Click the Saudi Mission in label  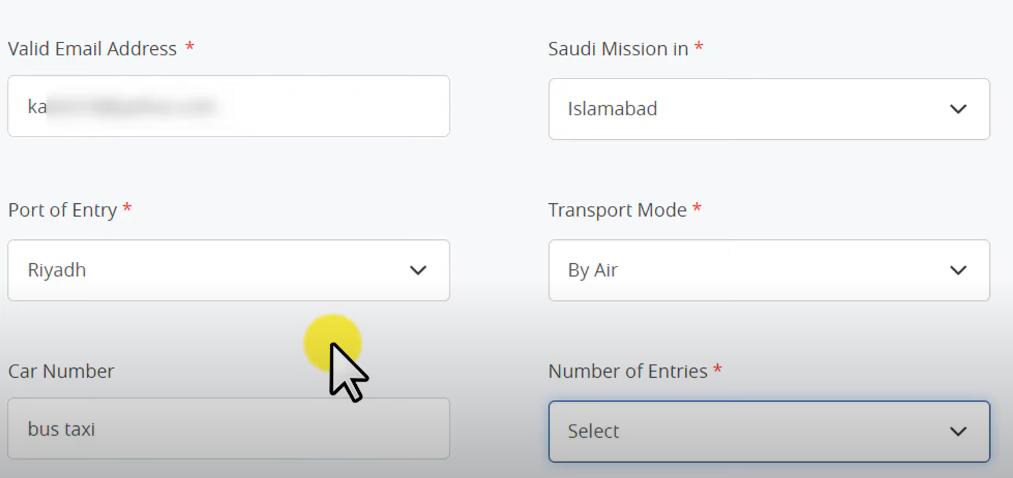click(x=618, y=49)
